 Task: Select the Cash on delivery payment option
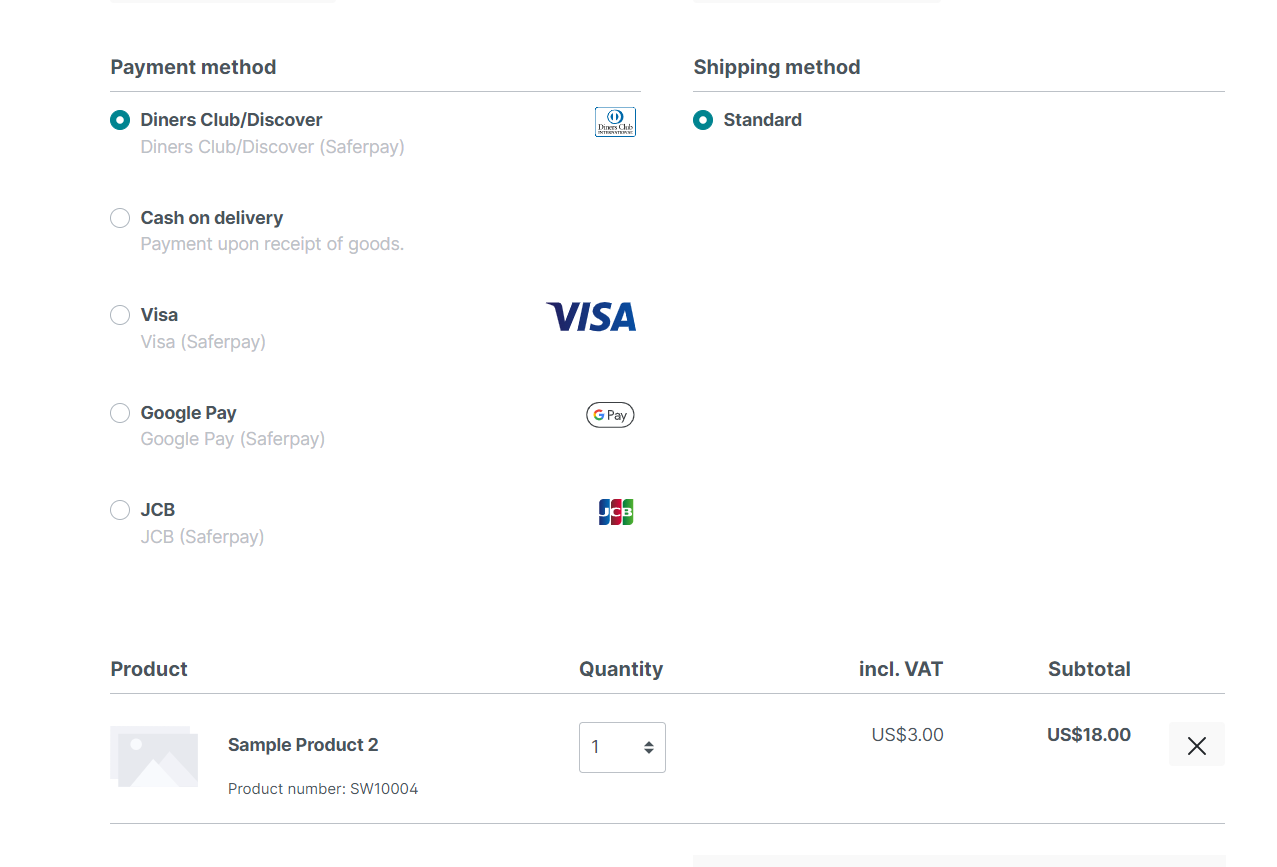119,218
